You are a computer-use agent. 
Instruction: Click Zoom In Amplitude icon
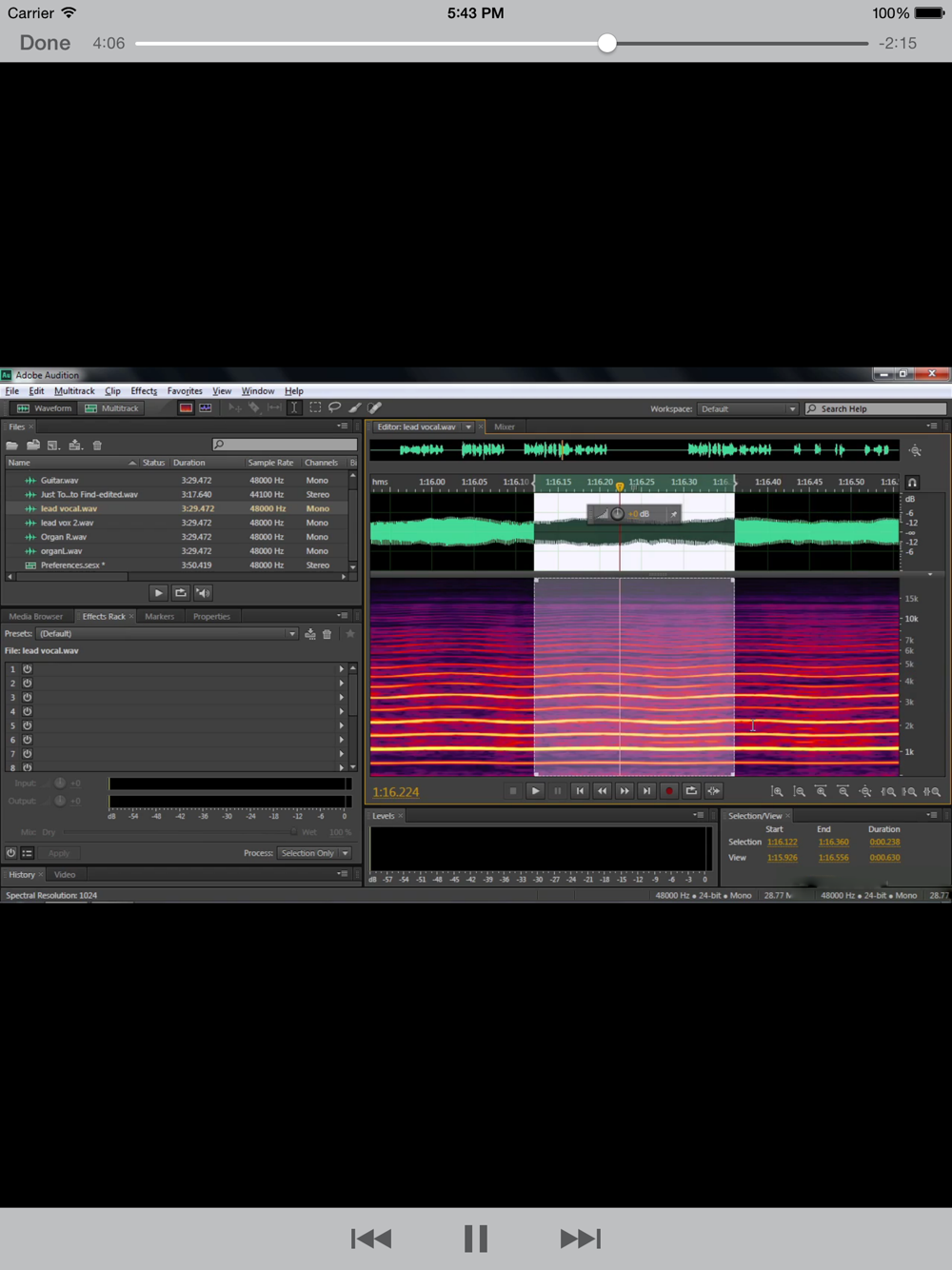tap(777, 791)
